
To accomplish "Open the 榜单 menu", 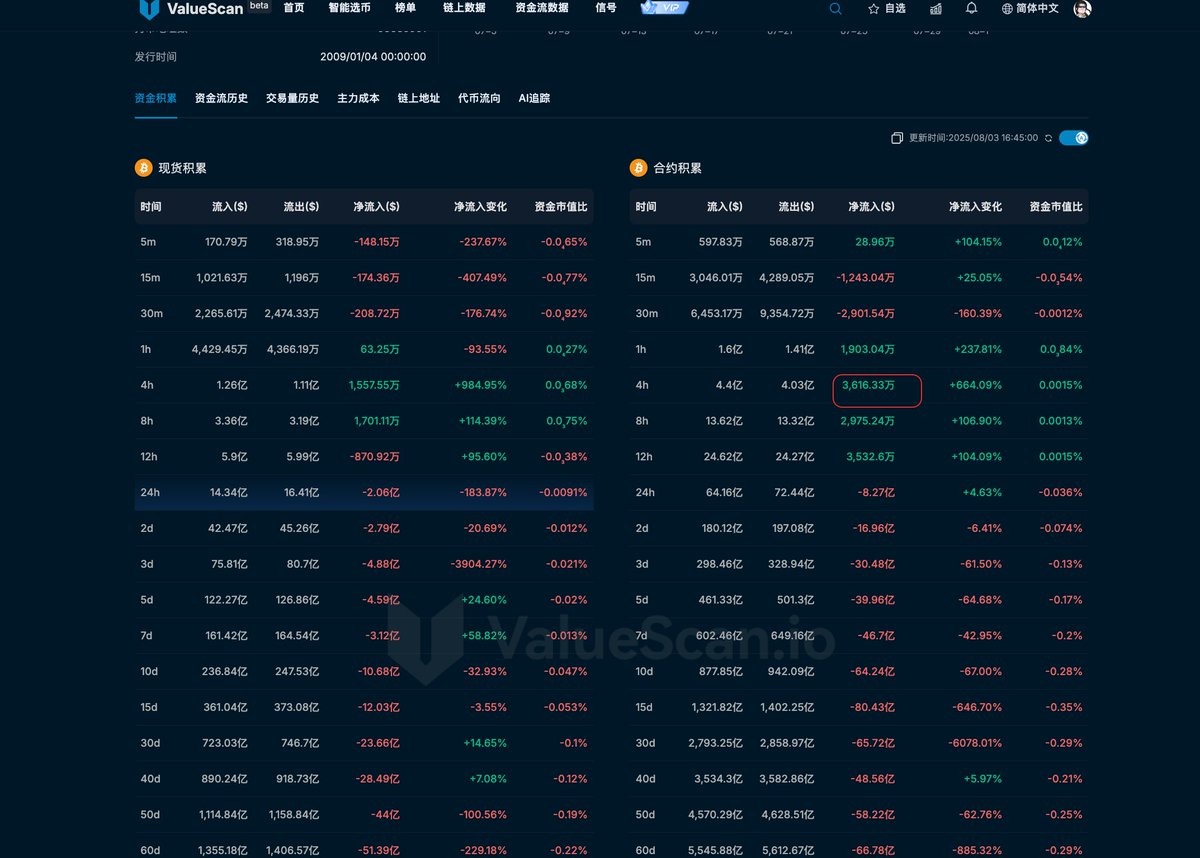I will pos(406,8).
